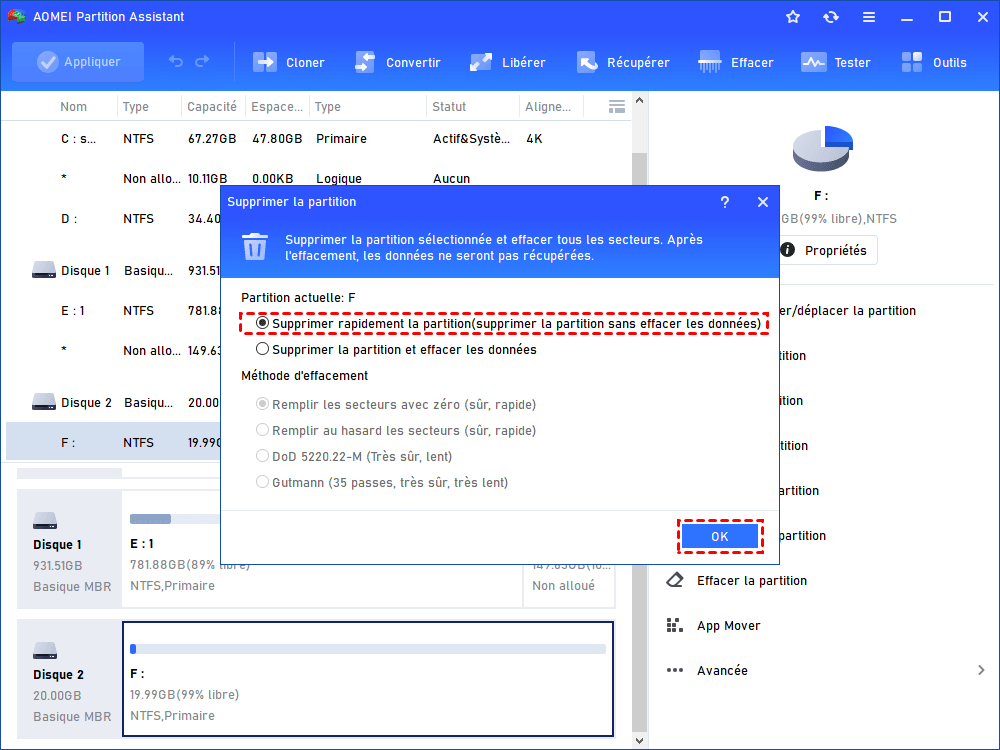Choose fill sectors with zero method
1000x750 pixels.
click(262, 404)
